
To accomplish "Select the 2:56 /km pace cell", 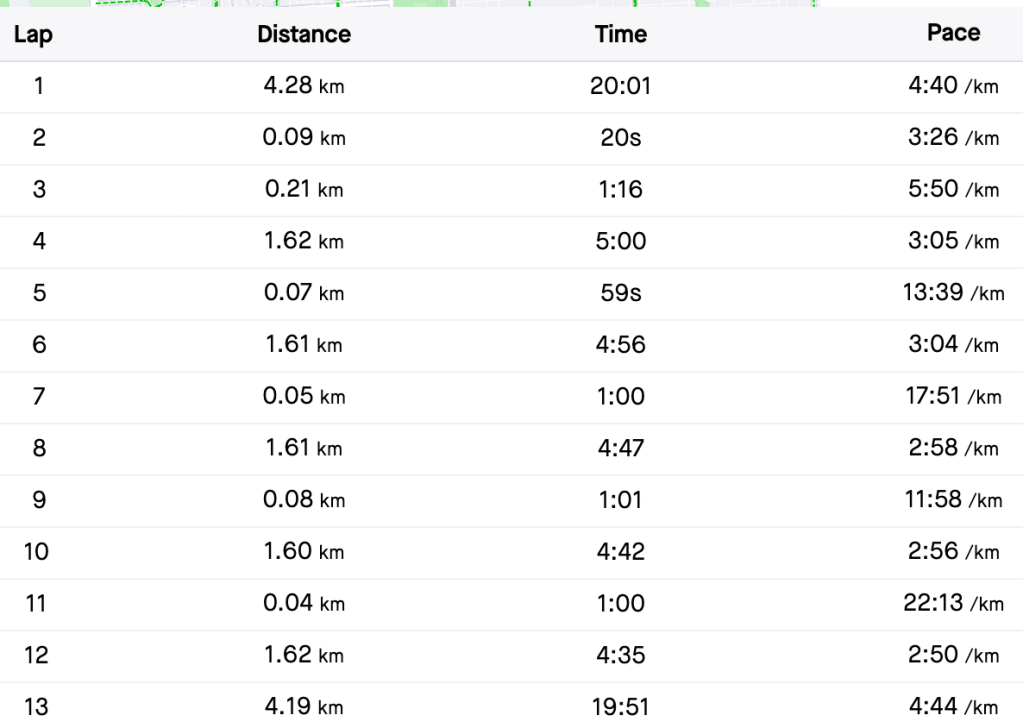I will [953, 552].
